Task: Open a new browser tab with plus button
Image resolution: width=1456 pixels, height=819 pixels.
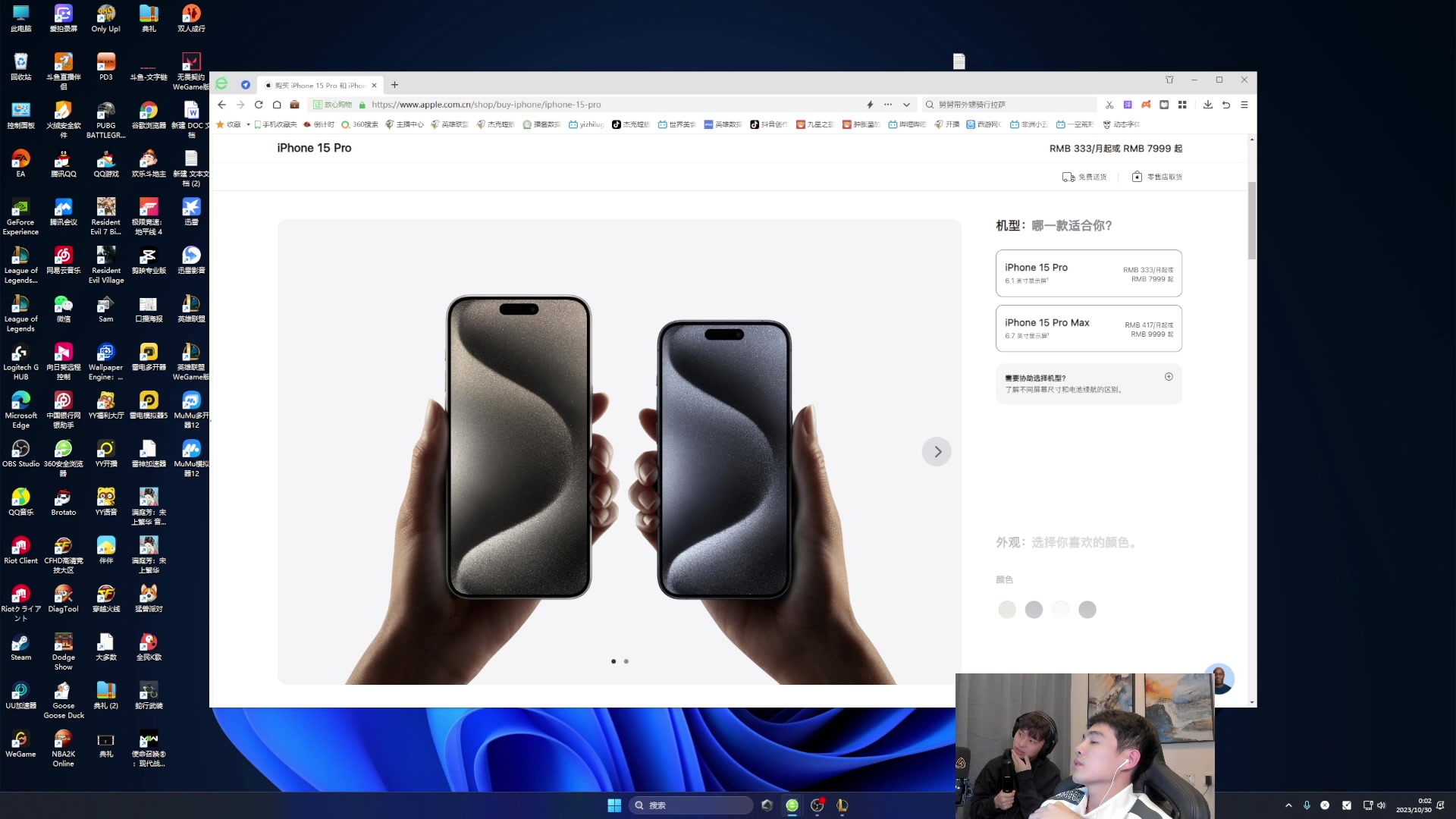Action: (394, 85)
